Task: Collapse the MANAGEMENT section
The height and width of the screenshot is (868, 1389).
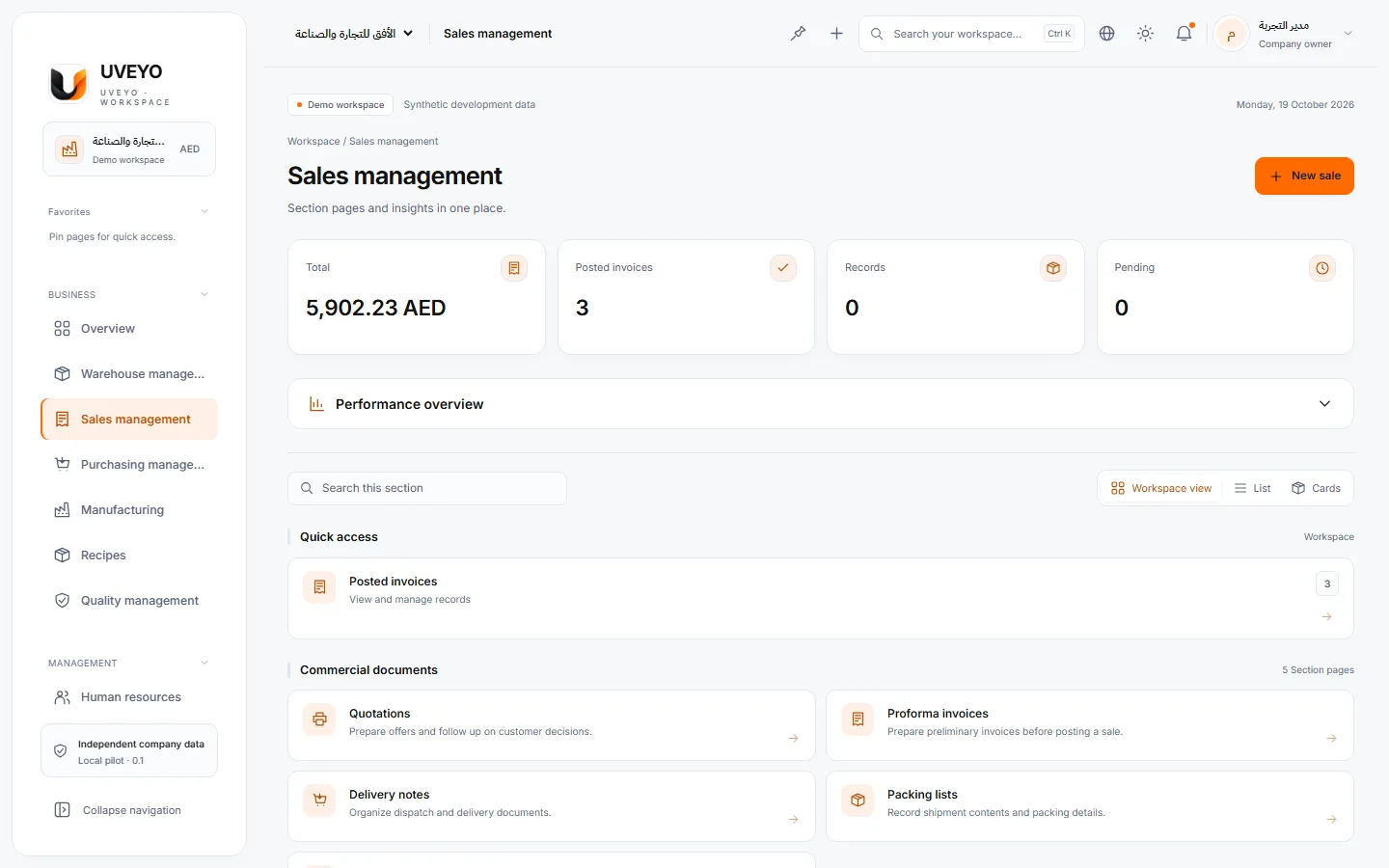Action: [204, 664]
